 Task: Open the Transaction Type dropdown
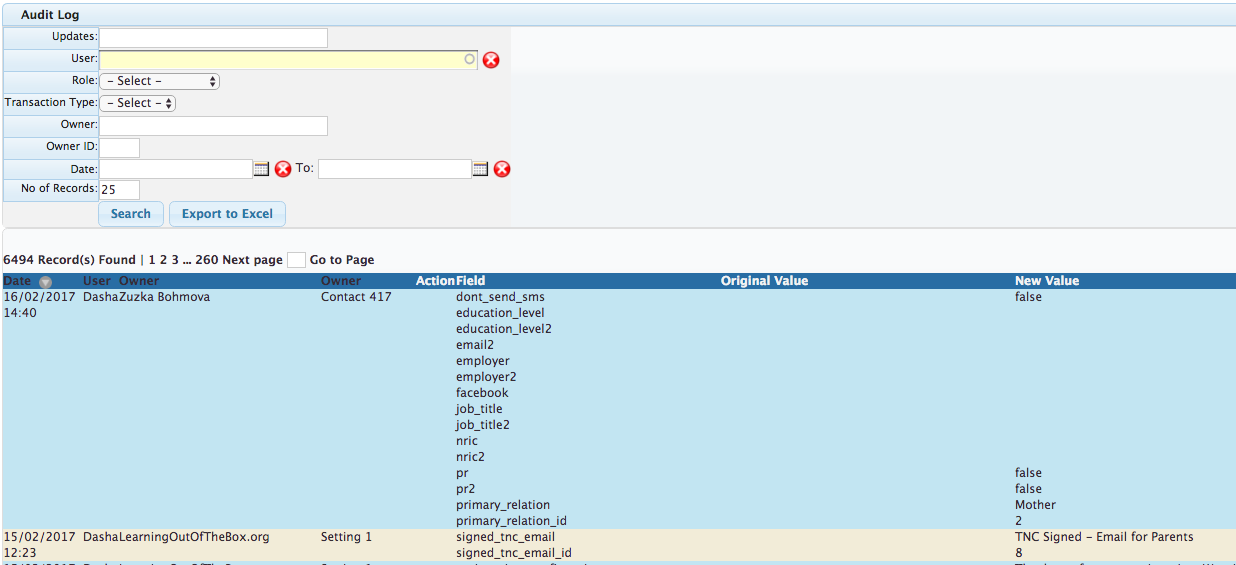pyautogui.click(x=137, y=103)
